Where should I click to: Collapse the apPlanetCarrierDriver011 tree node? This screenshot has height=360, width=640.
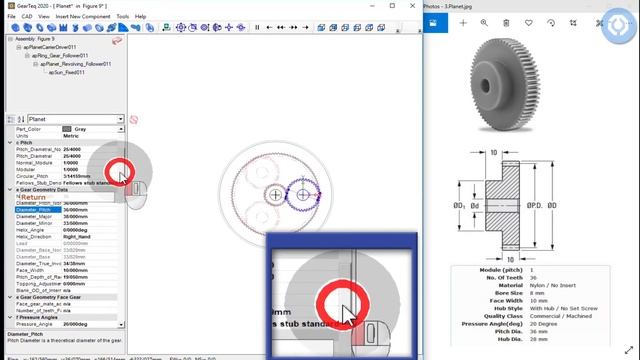[19, 47]
